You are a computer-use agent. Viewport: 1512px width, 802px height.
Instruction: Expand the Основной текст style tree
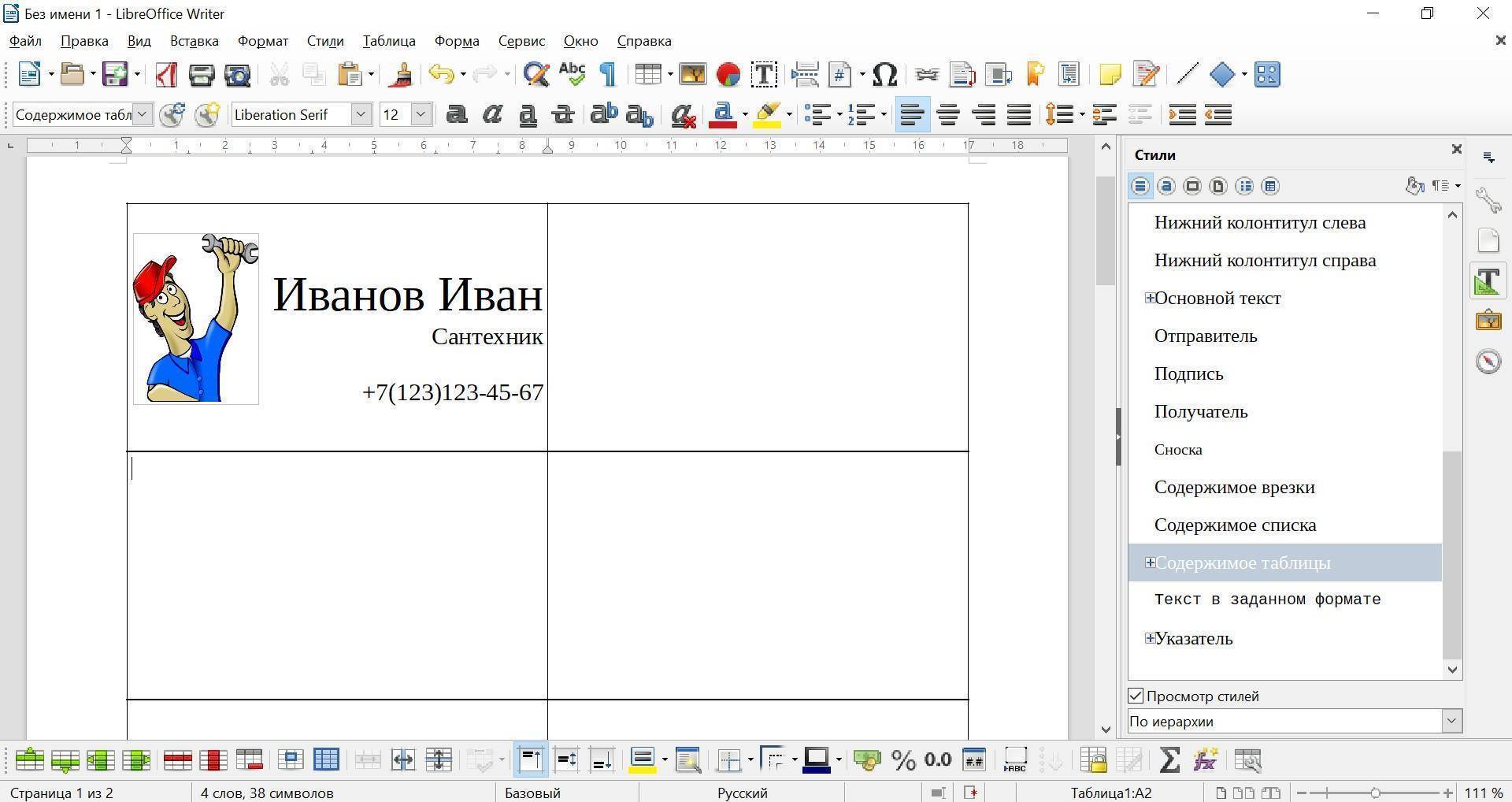[1150, 298]
